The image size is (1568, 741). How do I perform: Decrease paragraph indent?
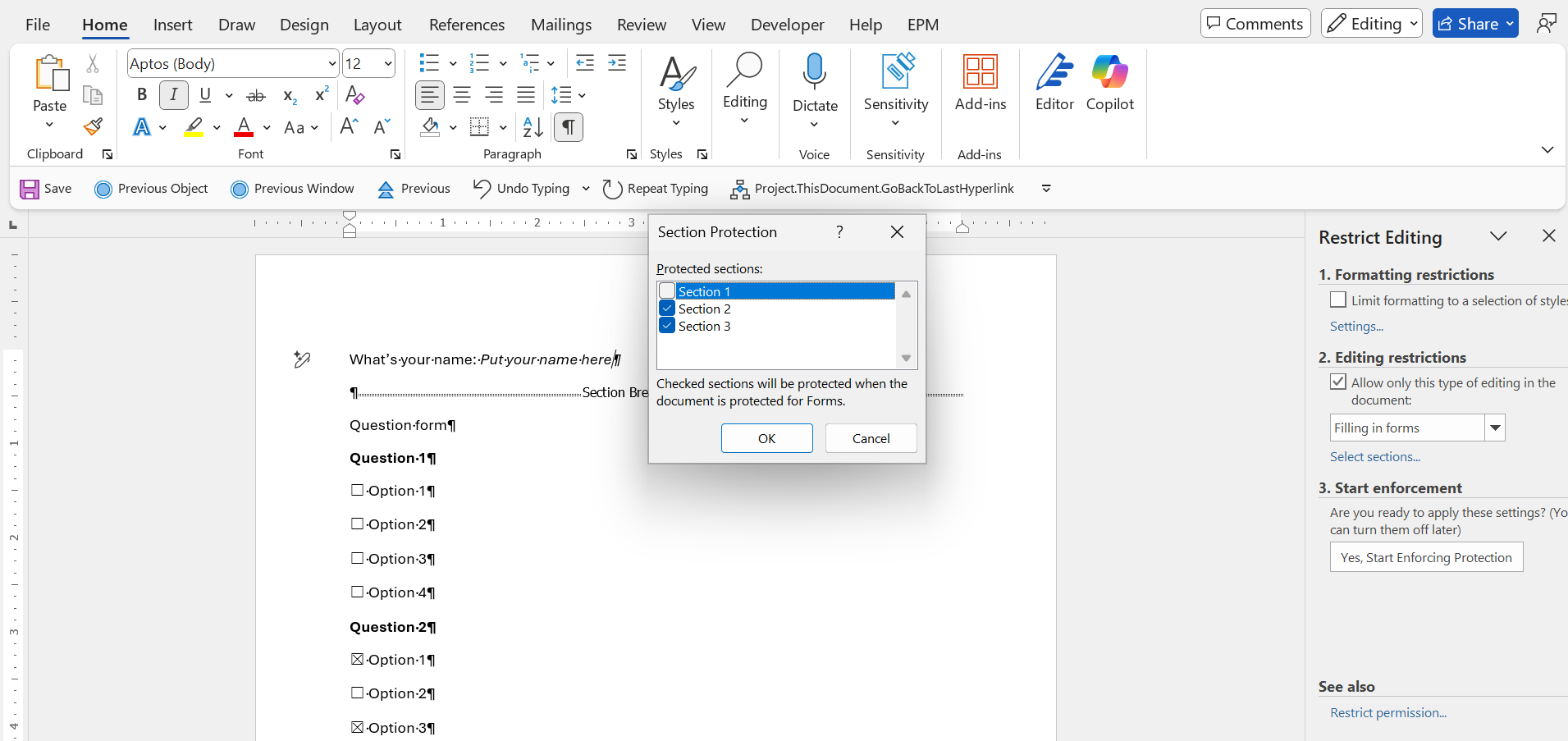point(585,63)
